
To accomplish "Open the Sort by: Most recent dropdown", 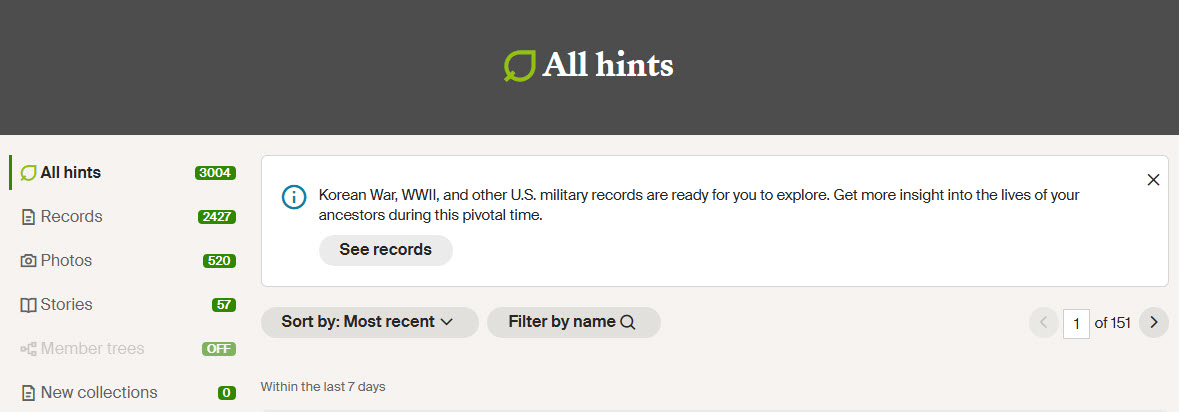I will point(369,322).
